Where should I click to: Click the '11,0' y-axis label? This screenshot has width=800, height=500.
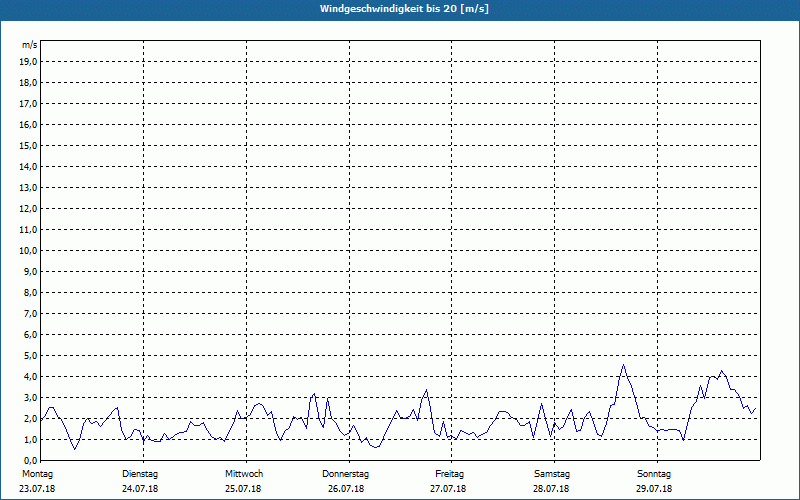tap(27, 230)
